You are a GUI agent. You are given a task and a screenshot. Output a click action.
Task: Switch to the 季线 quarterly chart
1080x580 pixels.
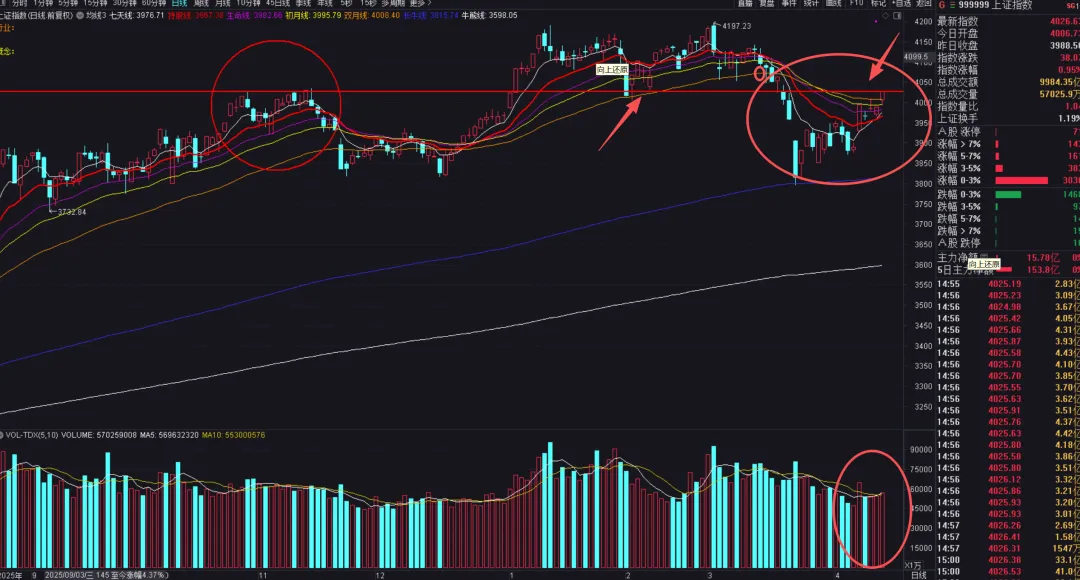303,3
